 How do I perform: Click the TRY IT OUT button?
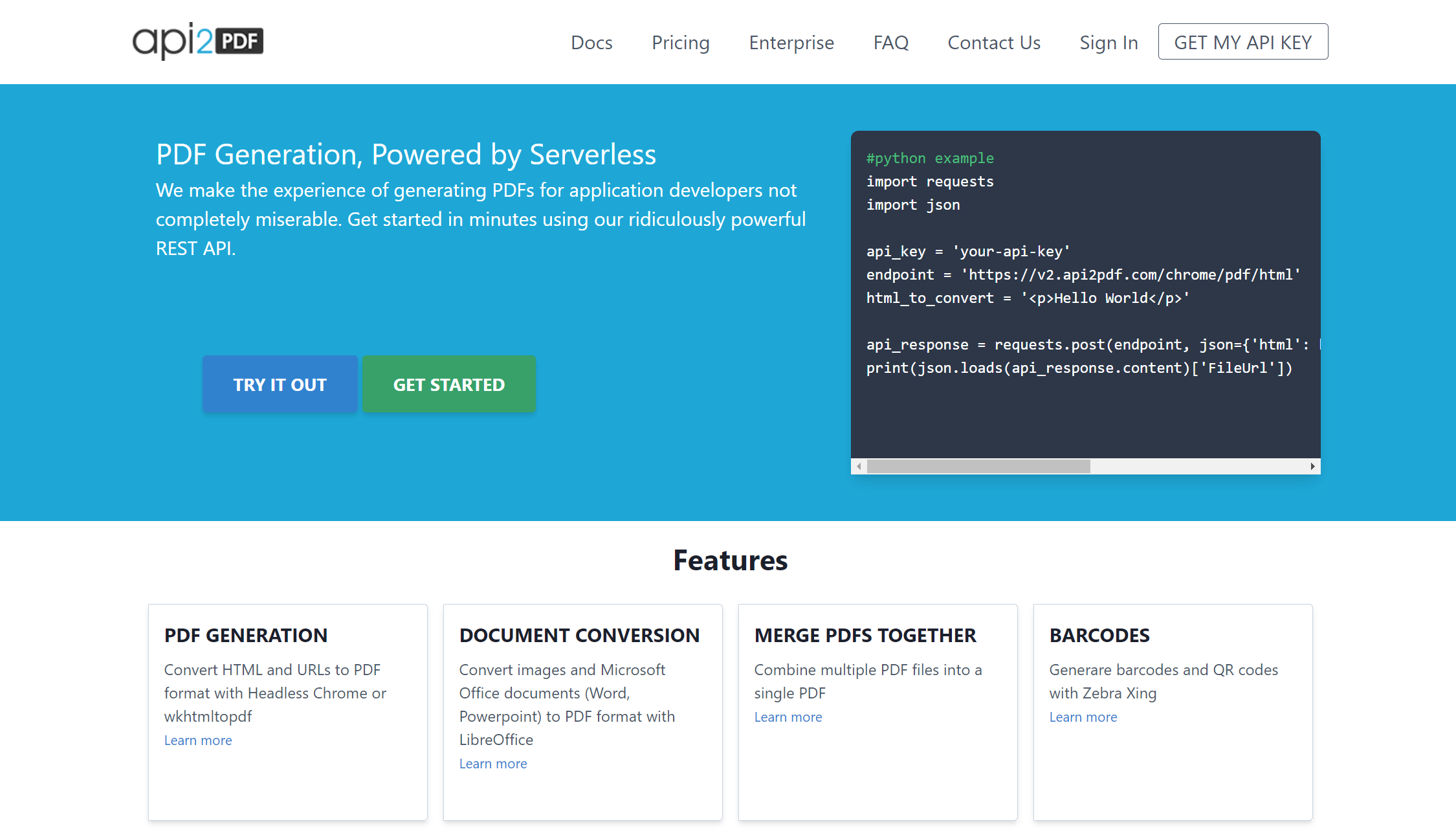(x=280, y=384)
